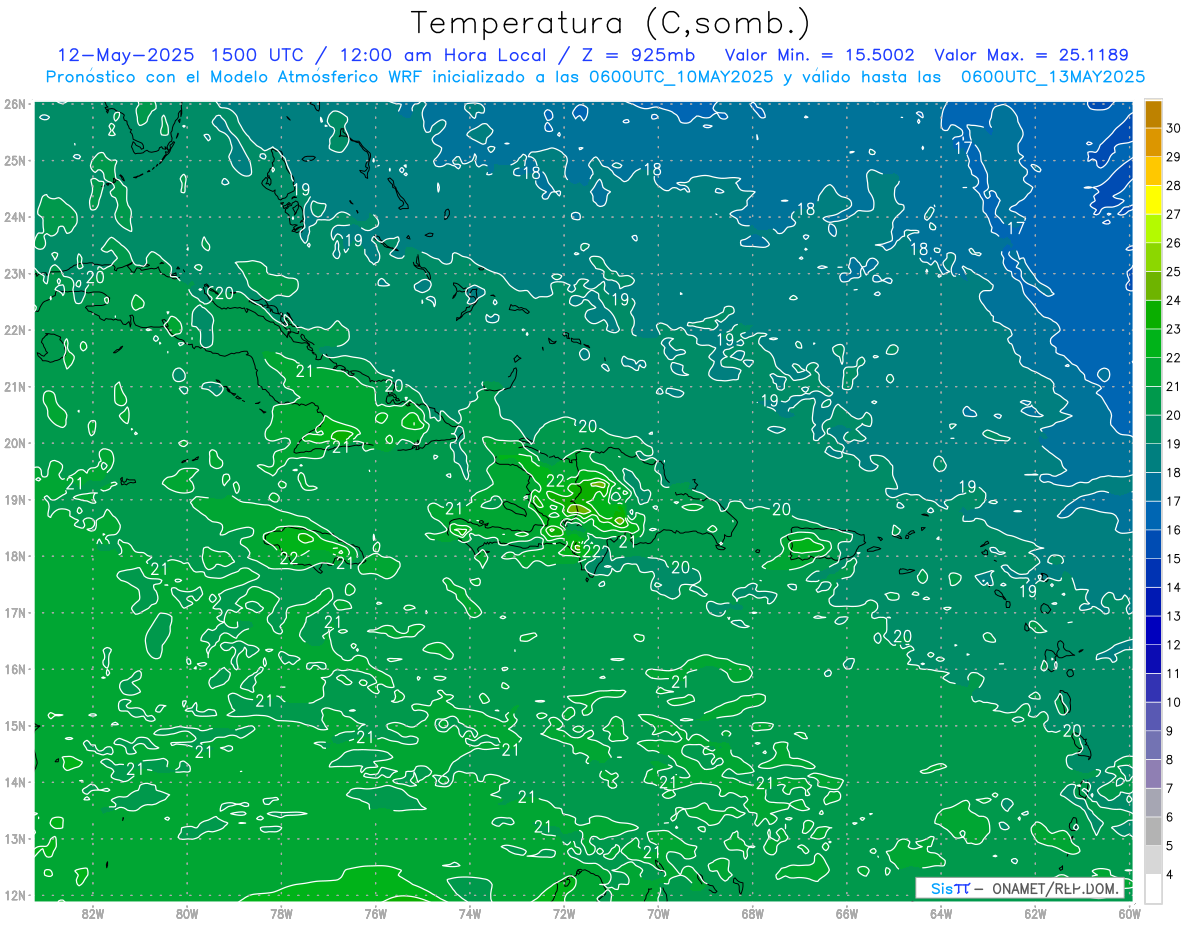Click the longitude axis label "60W"
The height and width of the screenshot is (927, 1200).
click(x=1130, y=913)
